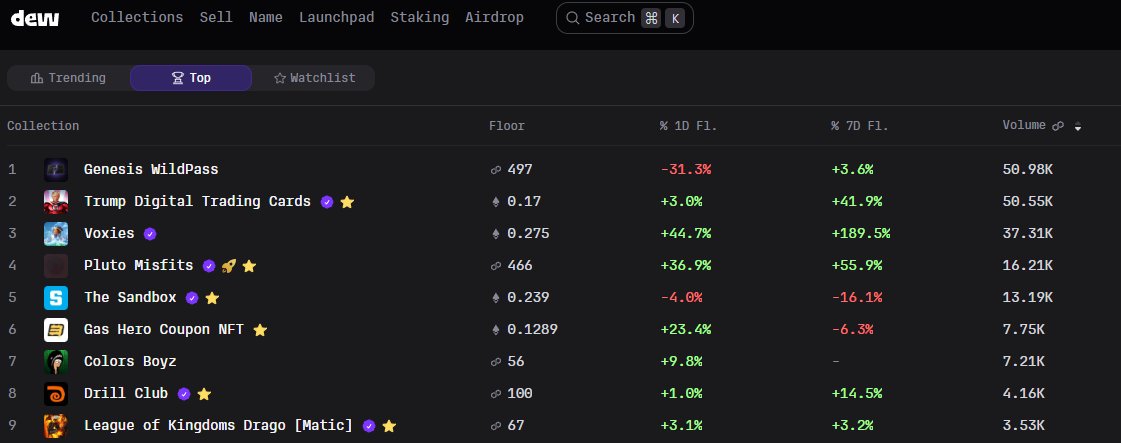
Task: Click the Voxies thumbnail image
Action: point(56,234)
